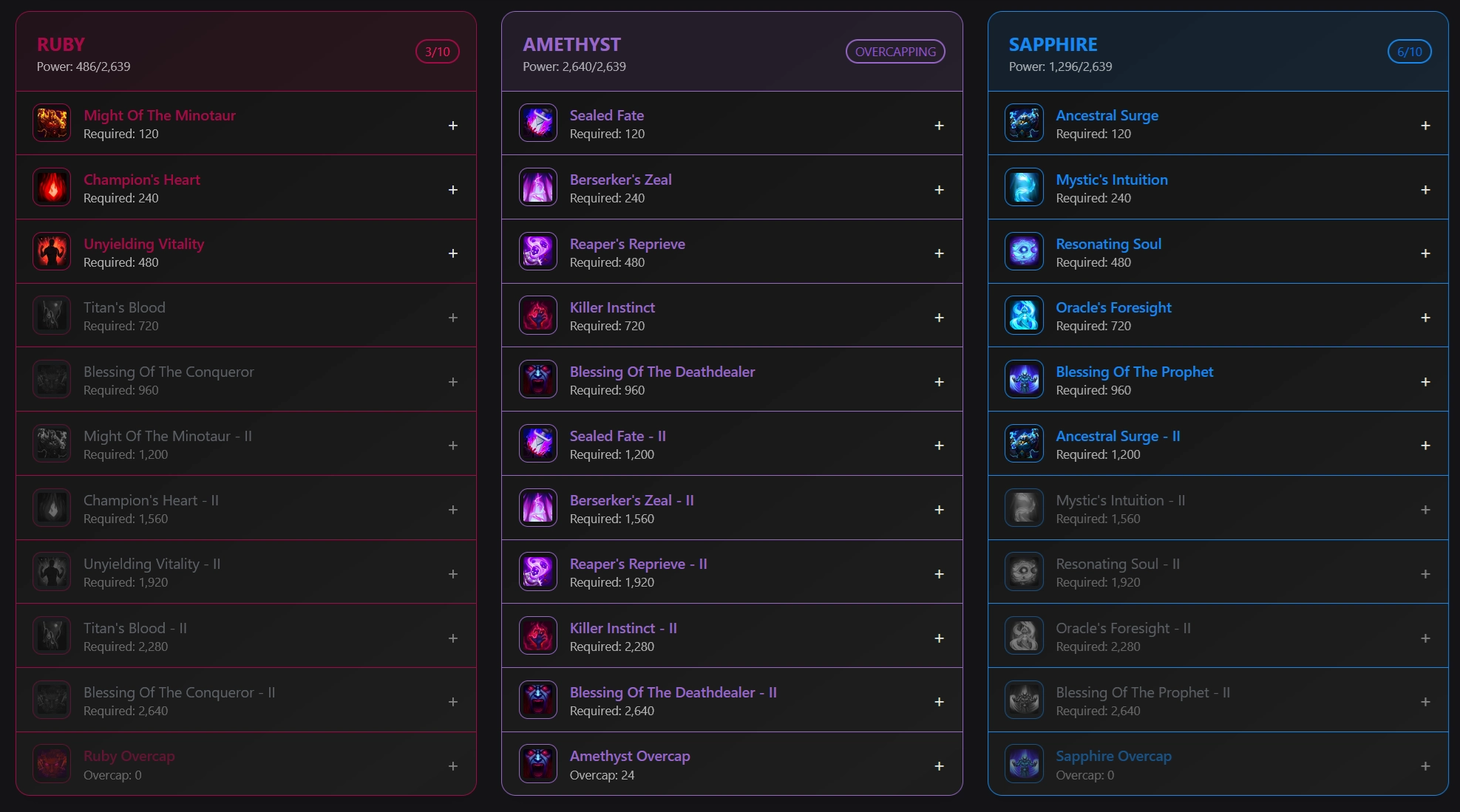This screenshot has height=812, width=1460.
Task: Open the Sapphire Overcap entry title
Action: click(x=1113, y=756)
